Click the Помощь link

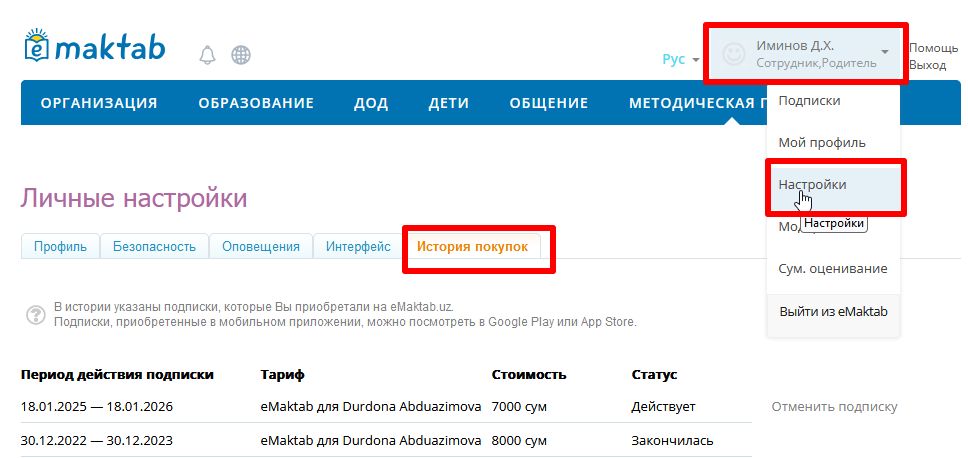[x=933, y=48]
